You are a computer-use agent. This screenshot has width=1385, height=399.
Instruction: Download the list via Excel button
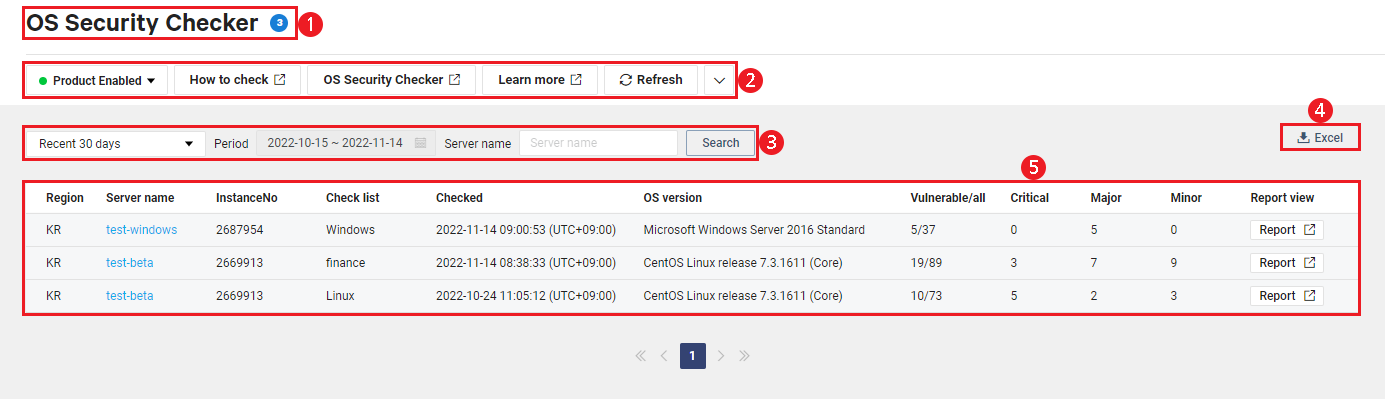[x=1320, y=138]
